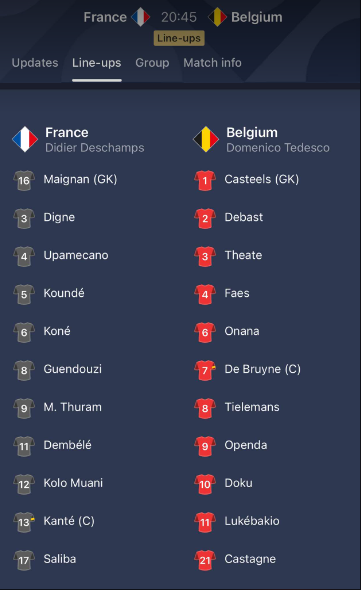
Task: Click Doku's red number 10 jersey icon
Action: (x=205, y=484)
